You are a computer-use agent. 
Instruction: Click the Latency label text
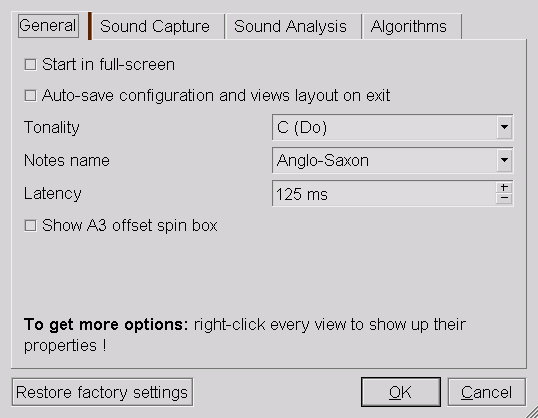[52, 194]
